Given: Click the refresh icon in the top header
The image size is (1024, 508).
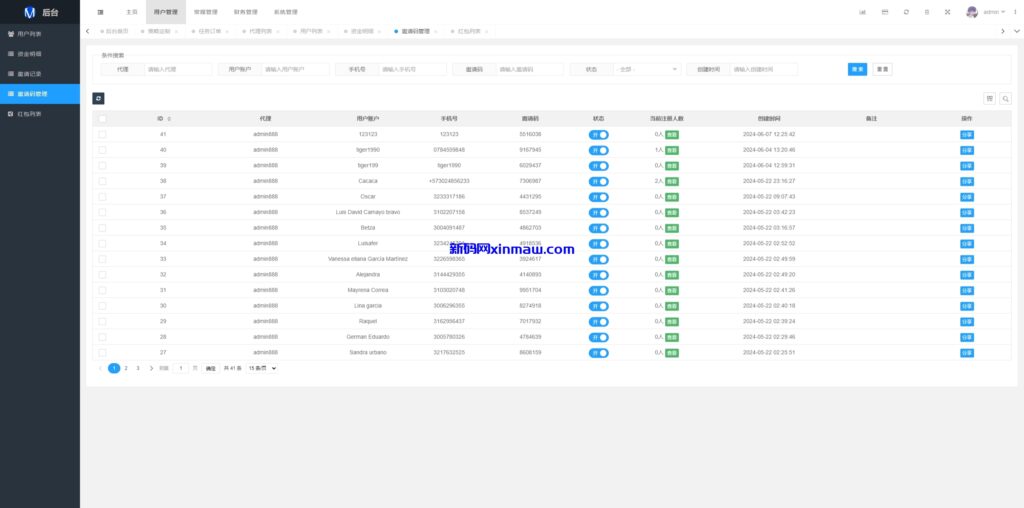Looking at the screenshot, I should (x=906, y=12).
